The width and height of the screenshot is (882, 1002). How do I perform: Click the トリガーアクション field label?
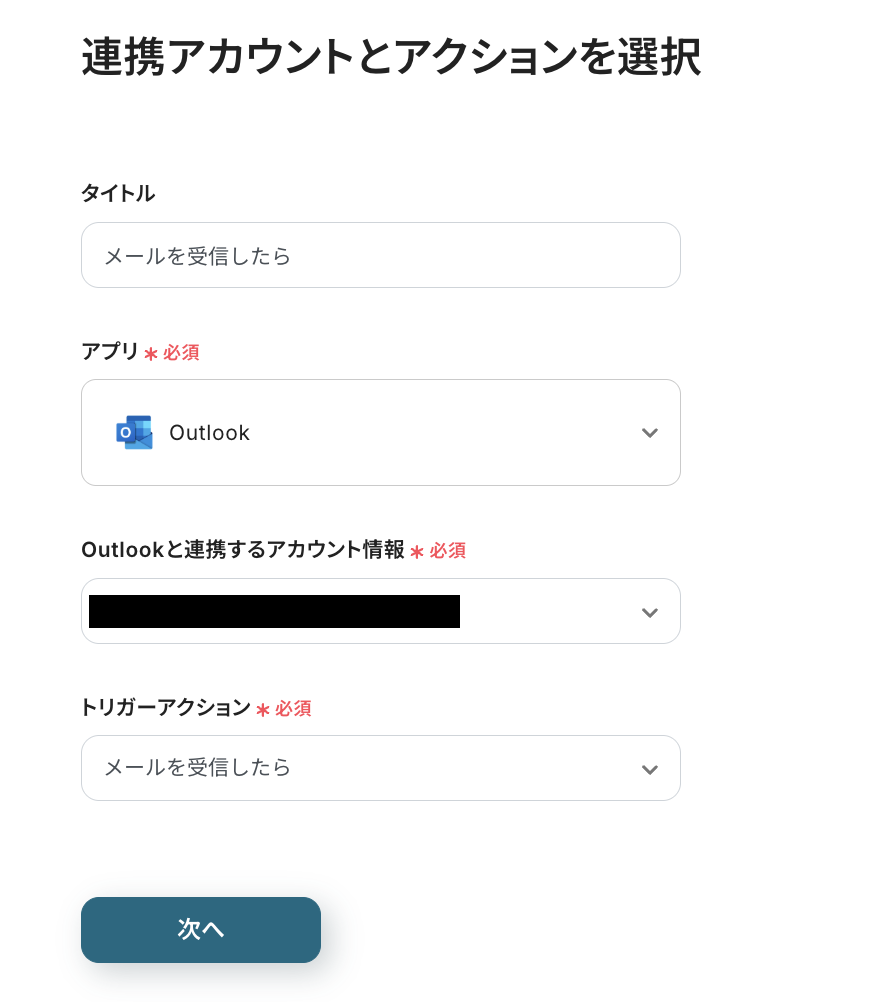(165, 707)
